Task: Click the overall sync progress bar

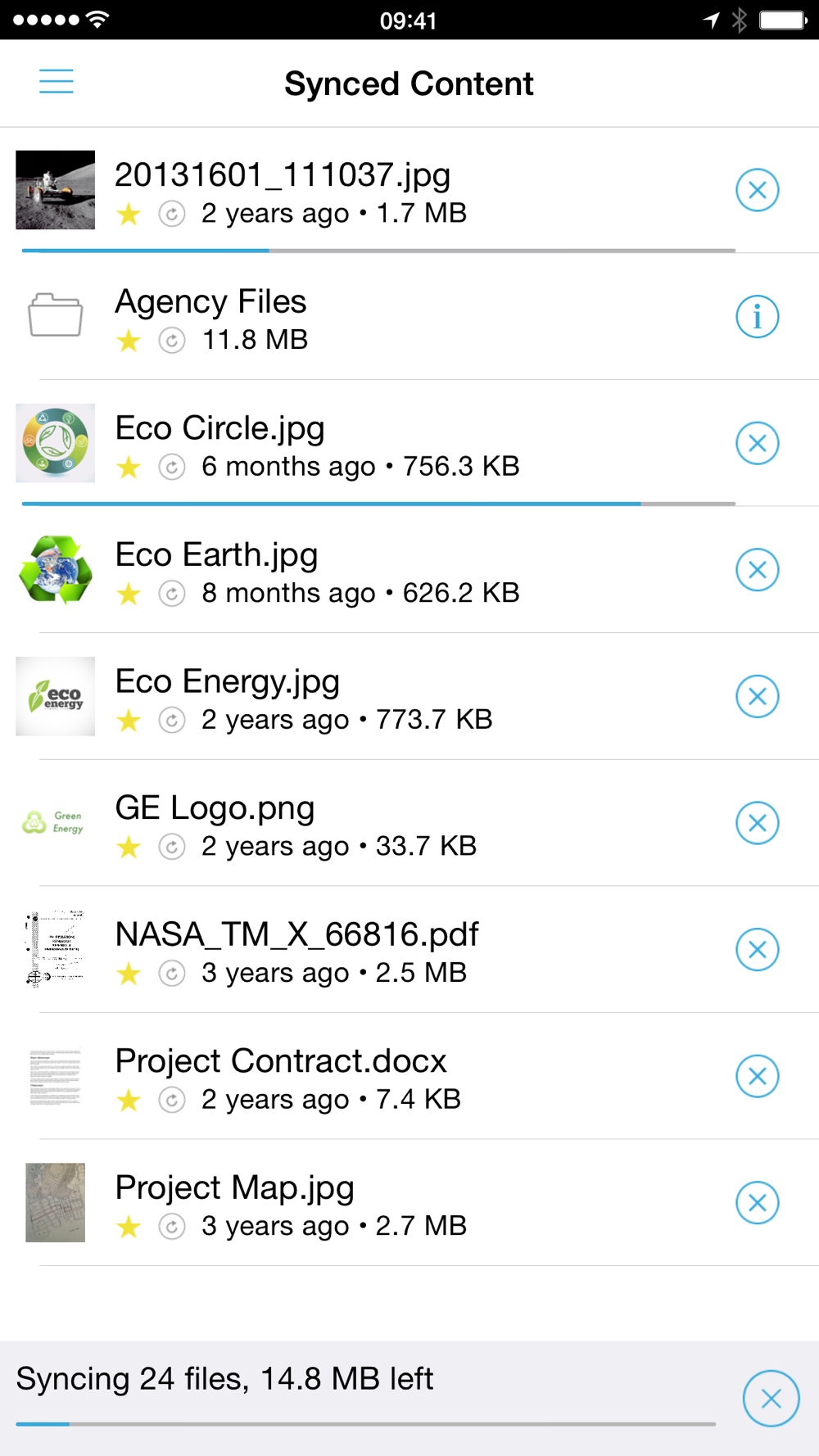Action: 365,1424
